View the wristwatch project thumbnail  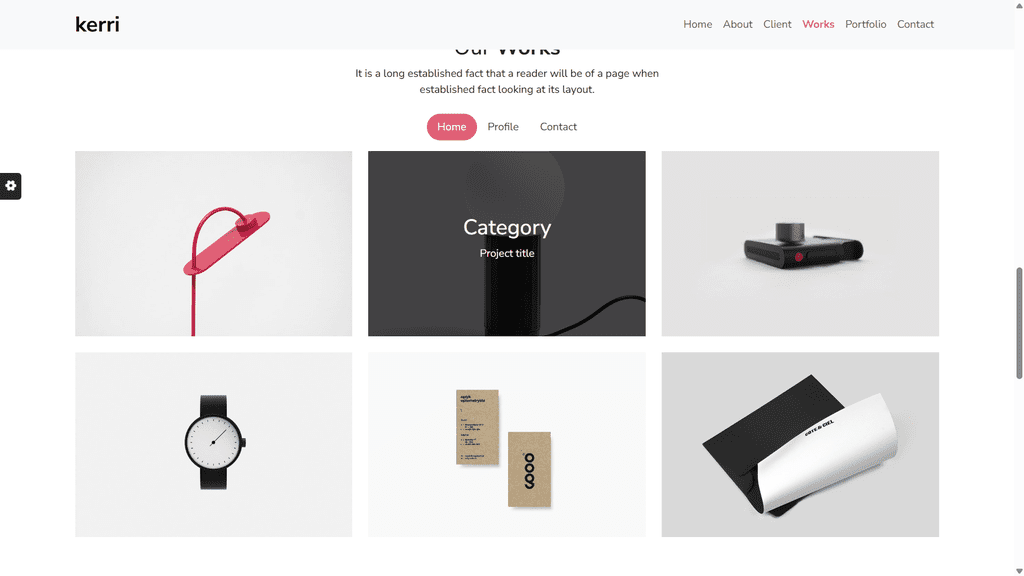pos(214,445)
